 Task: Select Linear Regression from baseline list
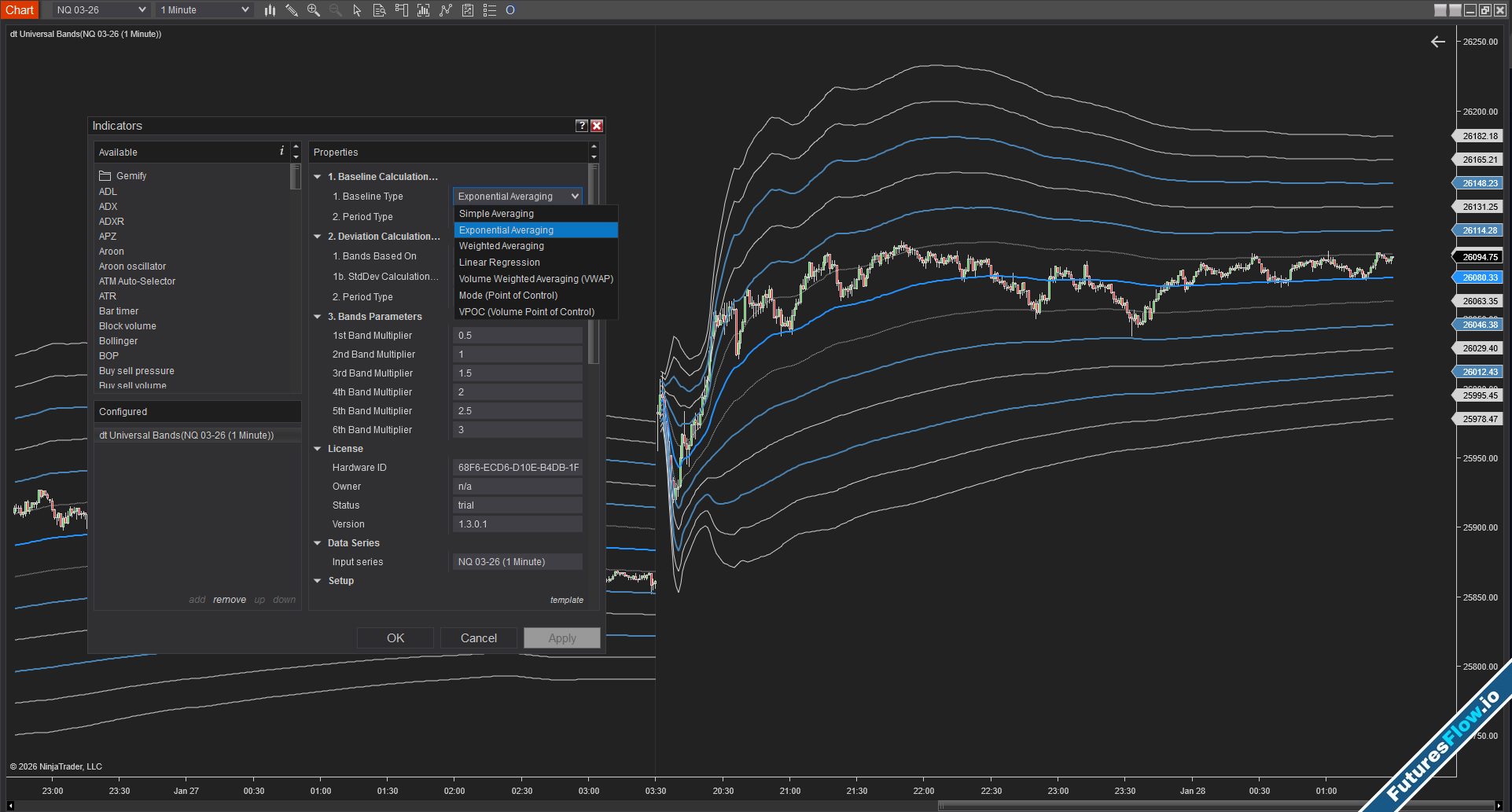tap(499, 263)
